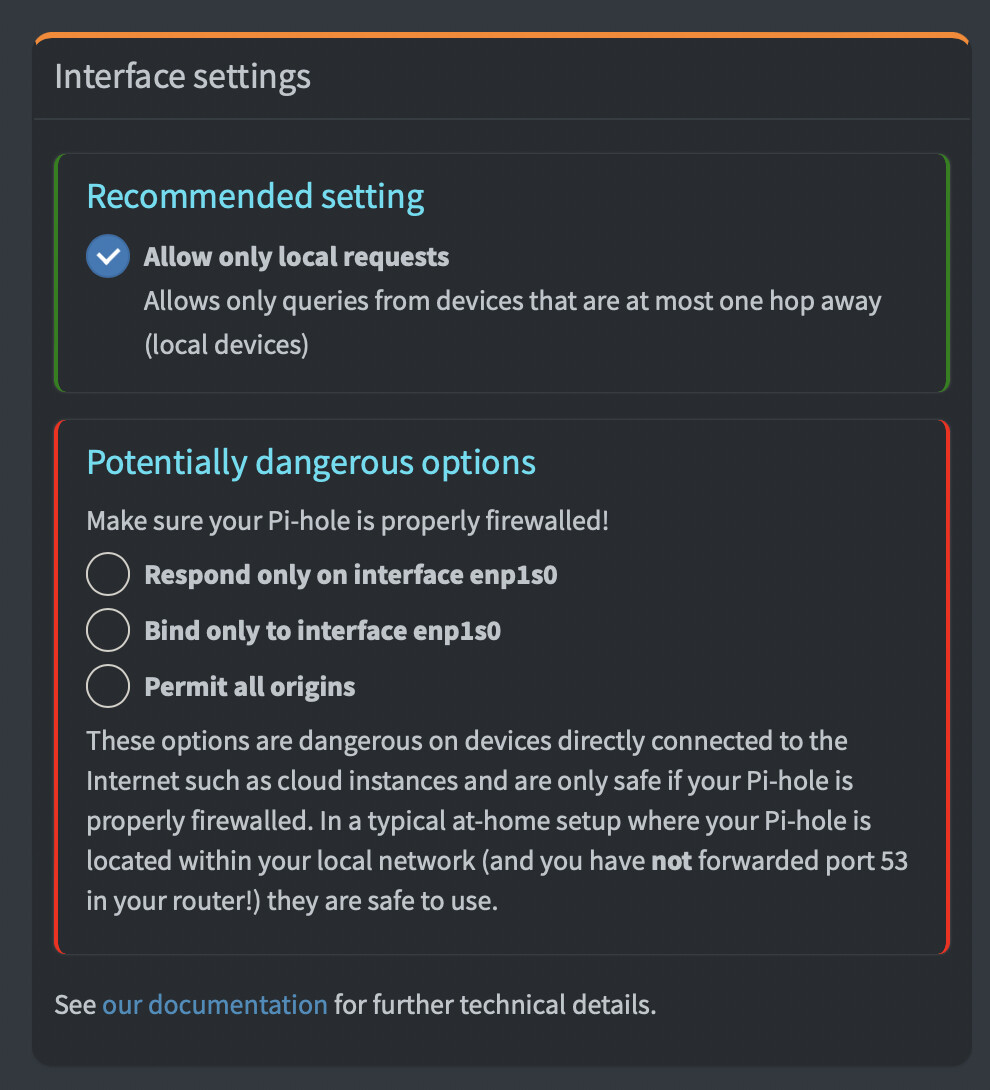Click the firewall warning text
This screenshot has height=1090, width=990.
tap(347, 520)
